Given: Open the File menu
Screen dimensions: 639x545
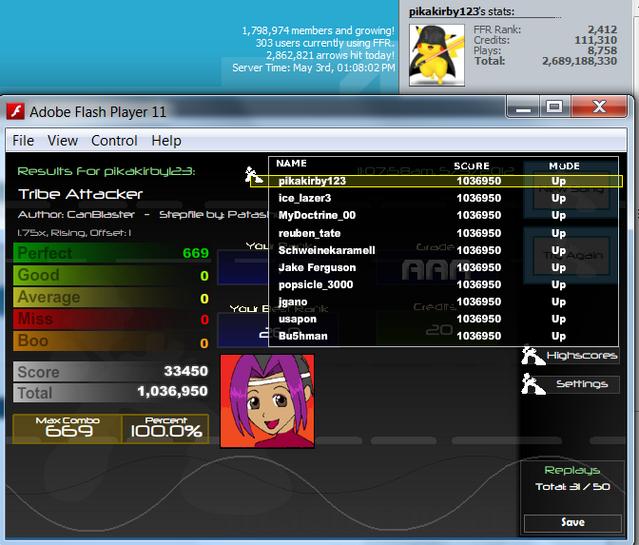Looking at the screenshot, I should tap(23, 141).
